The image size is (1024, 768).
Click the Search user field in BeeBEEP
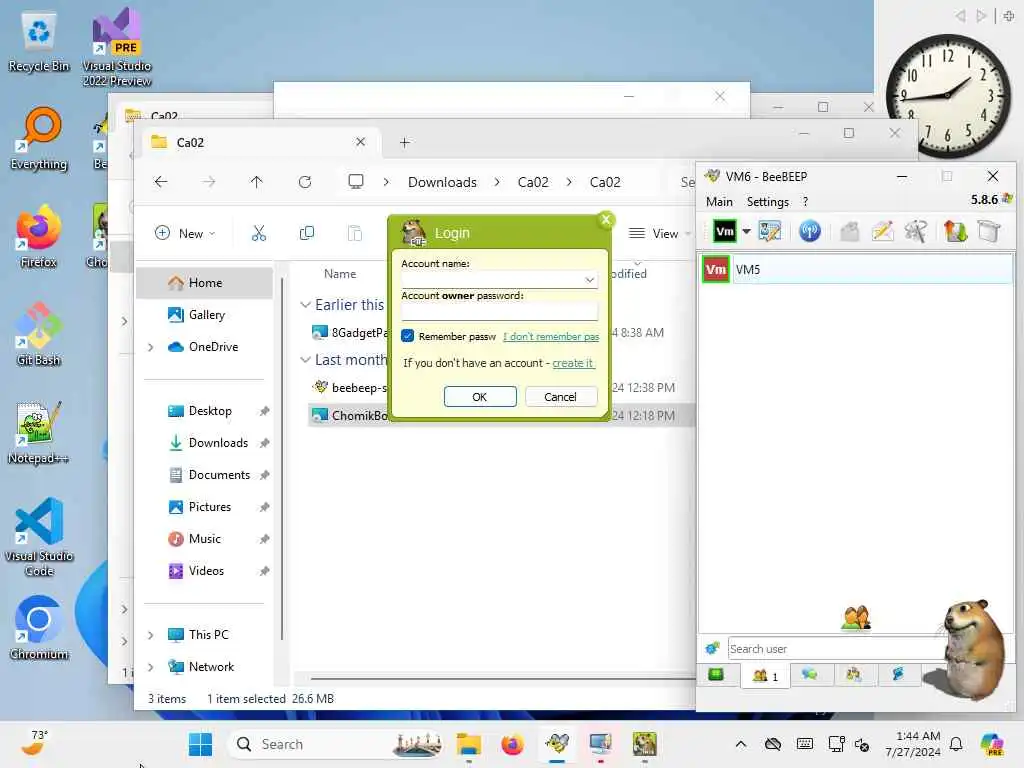(x=836, y=648)
